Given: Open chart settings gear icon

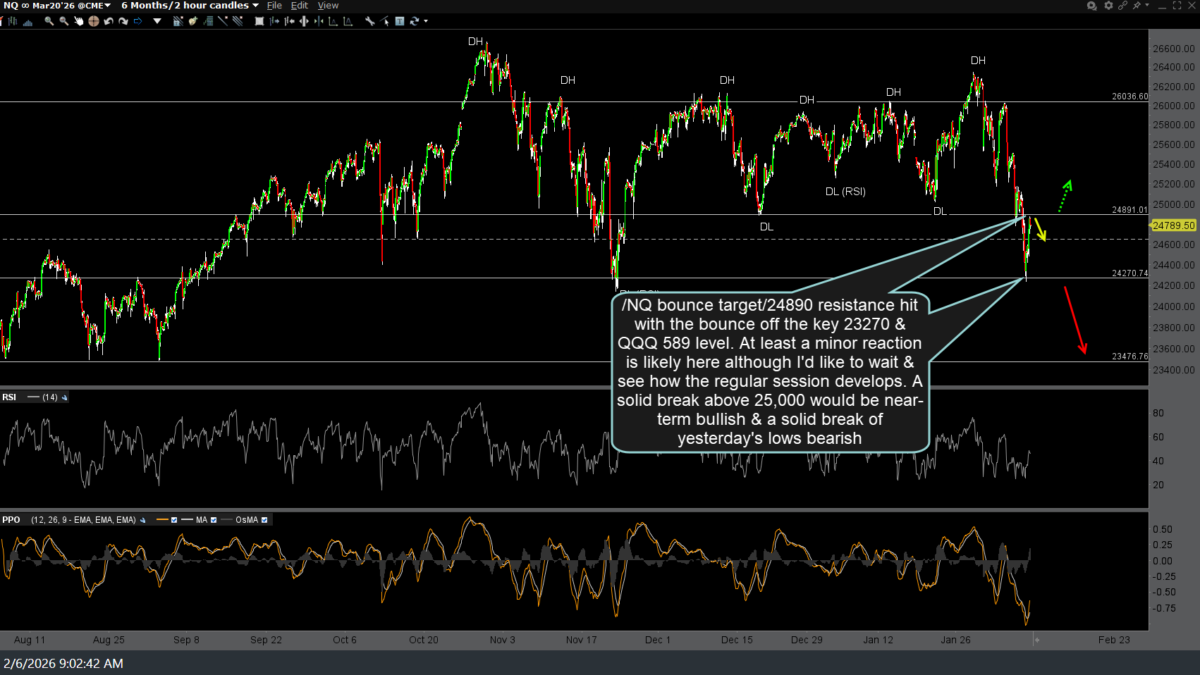Looking at the screenshot, I should pos(1108,5).
